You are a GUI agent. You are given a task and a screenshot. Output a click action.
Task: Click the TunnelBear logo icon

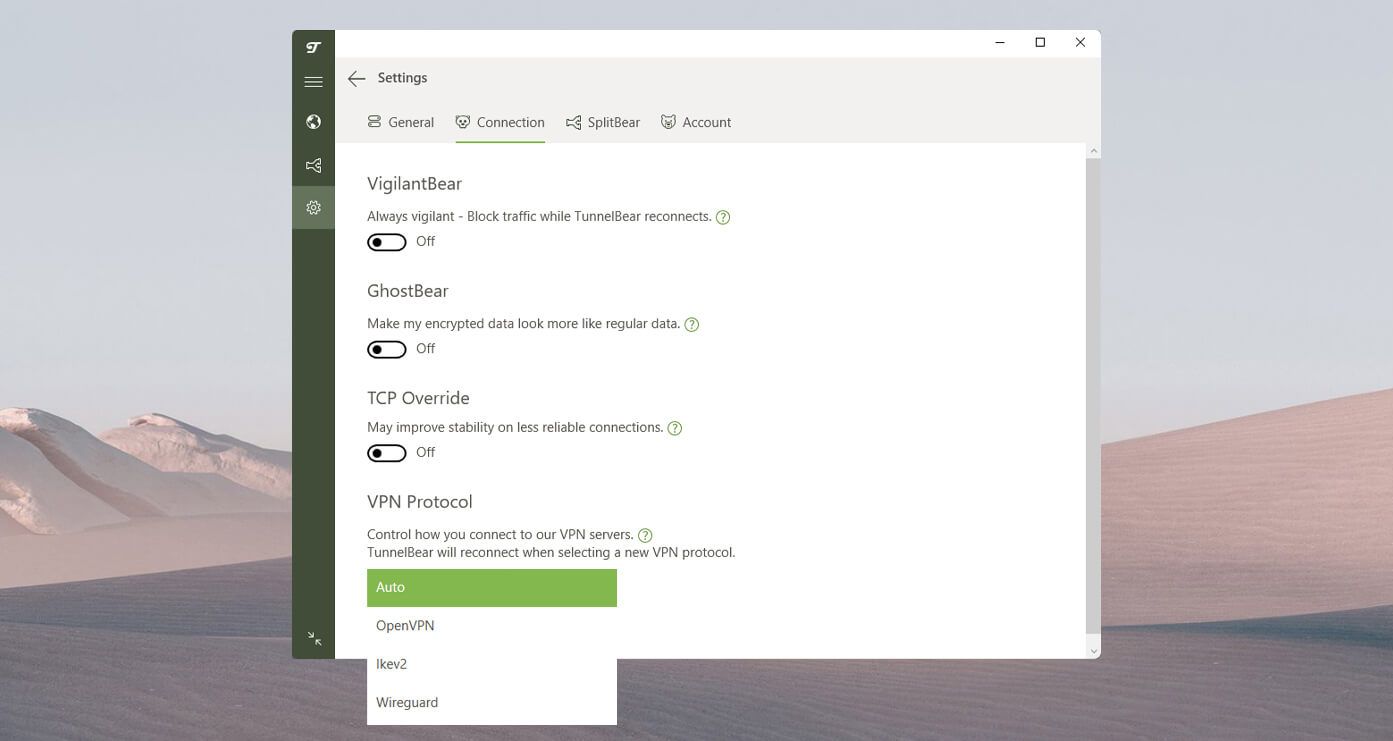click(313, 47)
